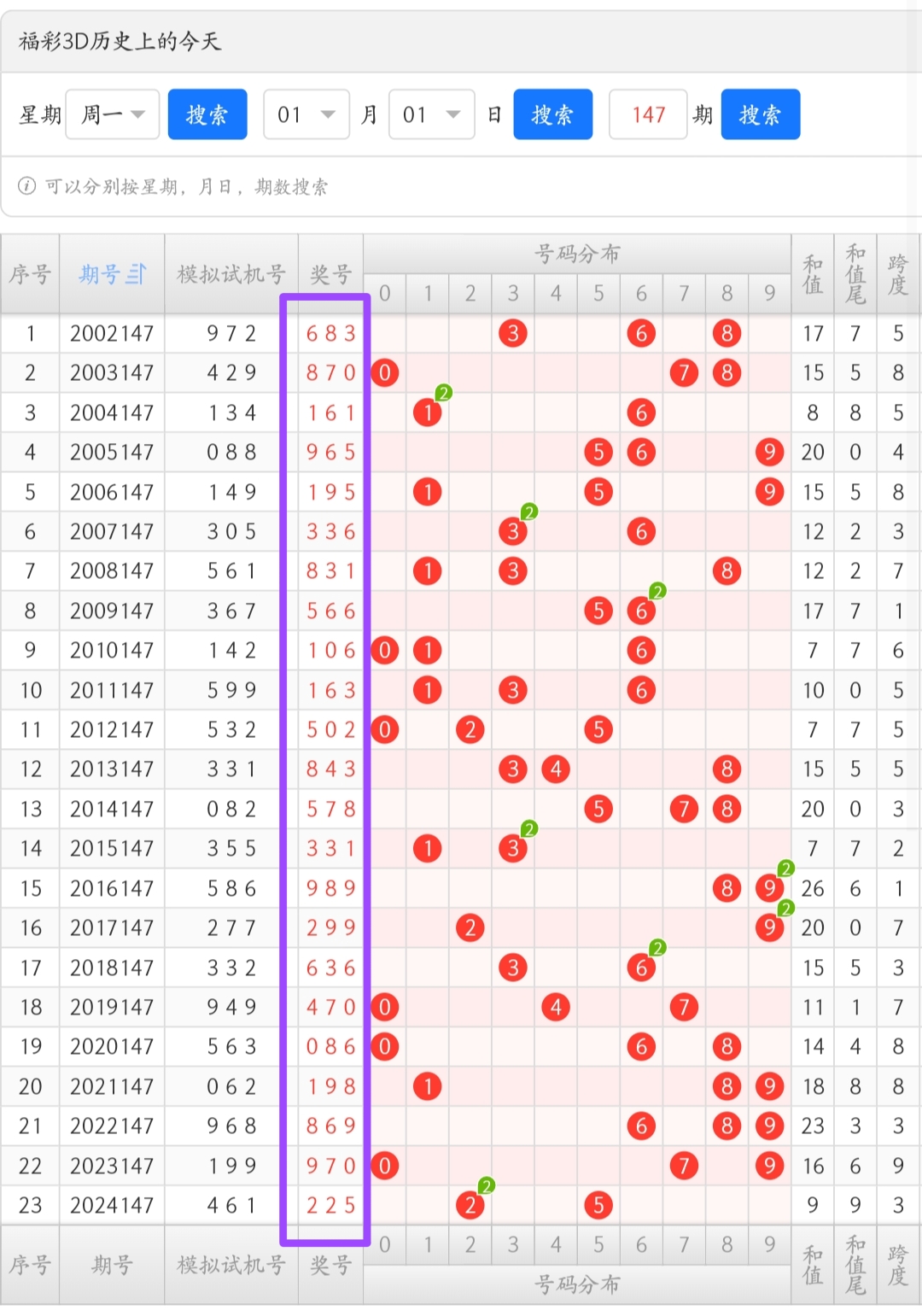Click the top 奖号 column header
922x1316 pixels.
click(x=331, y=274)
